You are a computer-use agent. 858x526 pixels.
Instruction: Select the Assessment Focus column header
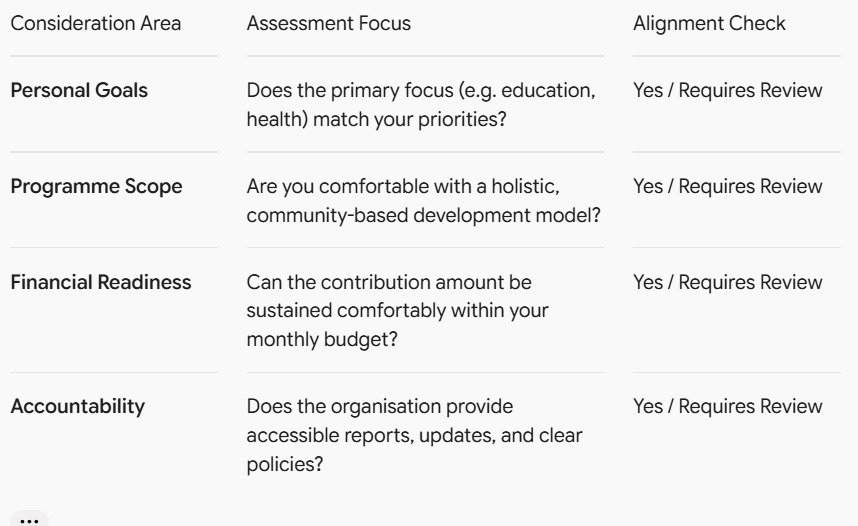pos(328,24)
